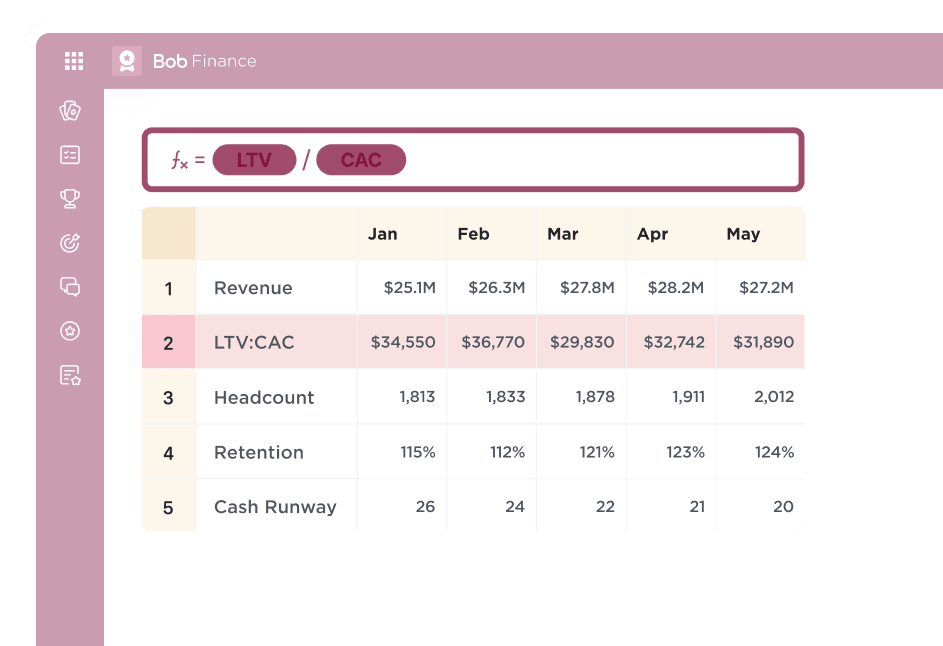Click the Revenue row label
Screen dimensions: 943x646
click(x=253, y=287)
